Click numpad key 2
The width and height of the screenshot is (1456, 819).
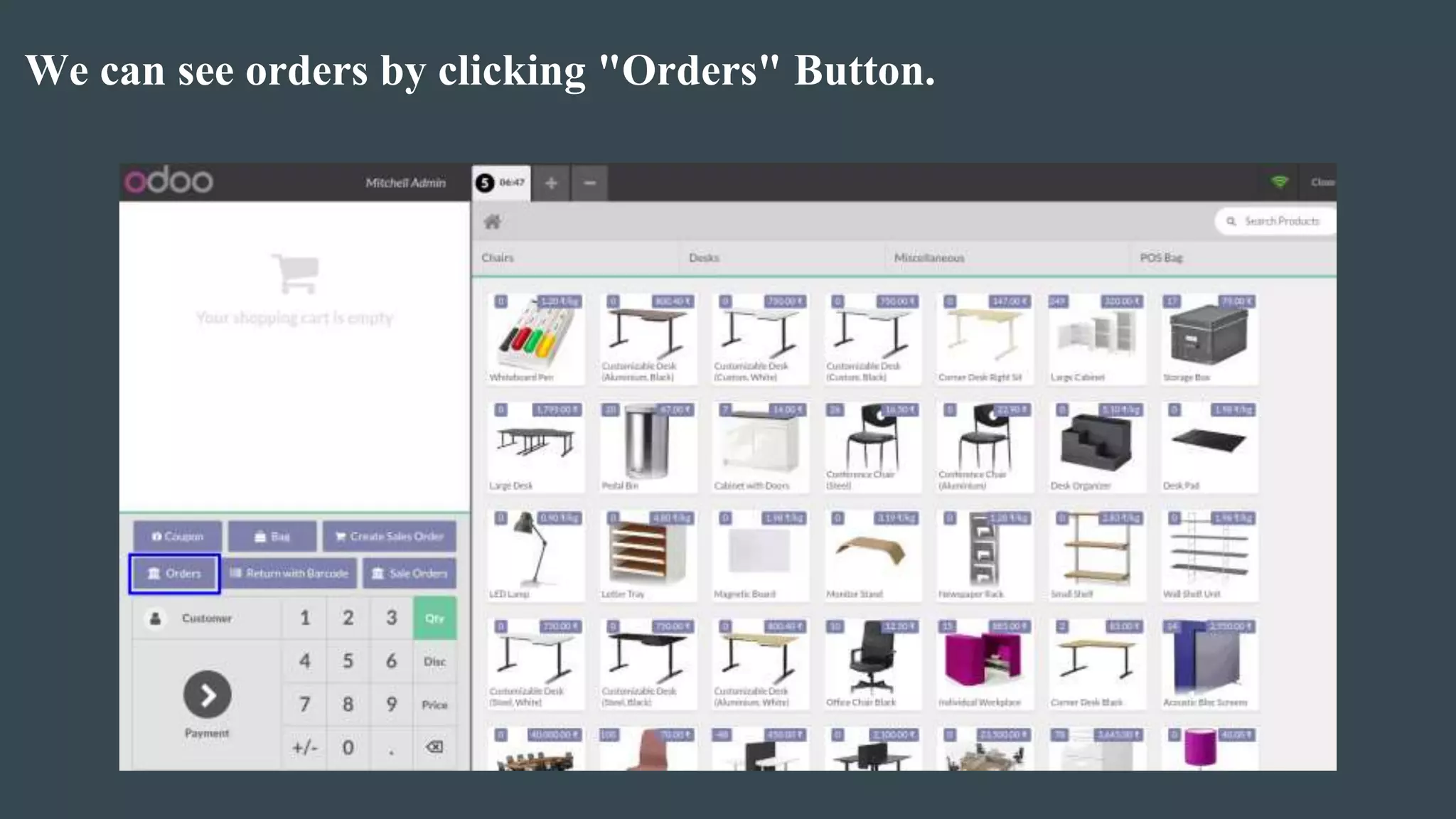point(348,618)
